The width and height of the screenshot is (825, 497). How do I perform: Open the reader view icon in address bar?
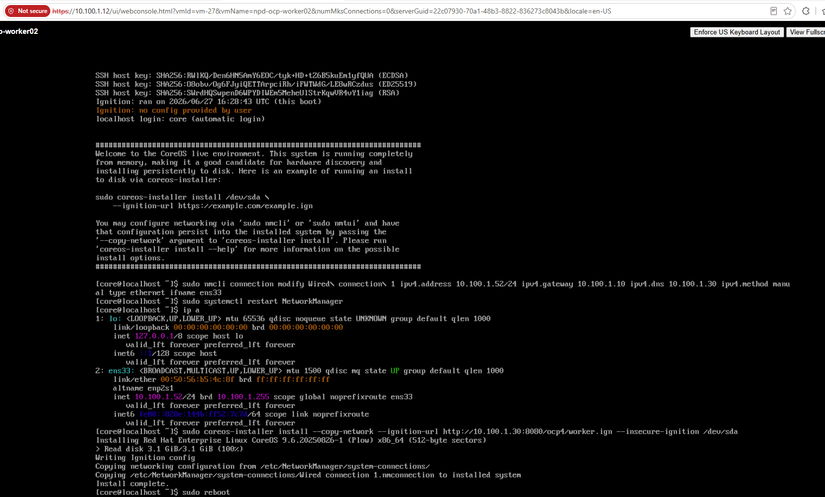(x=773, y=11)
